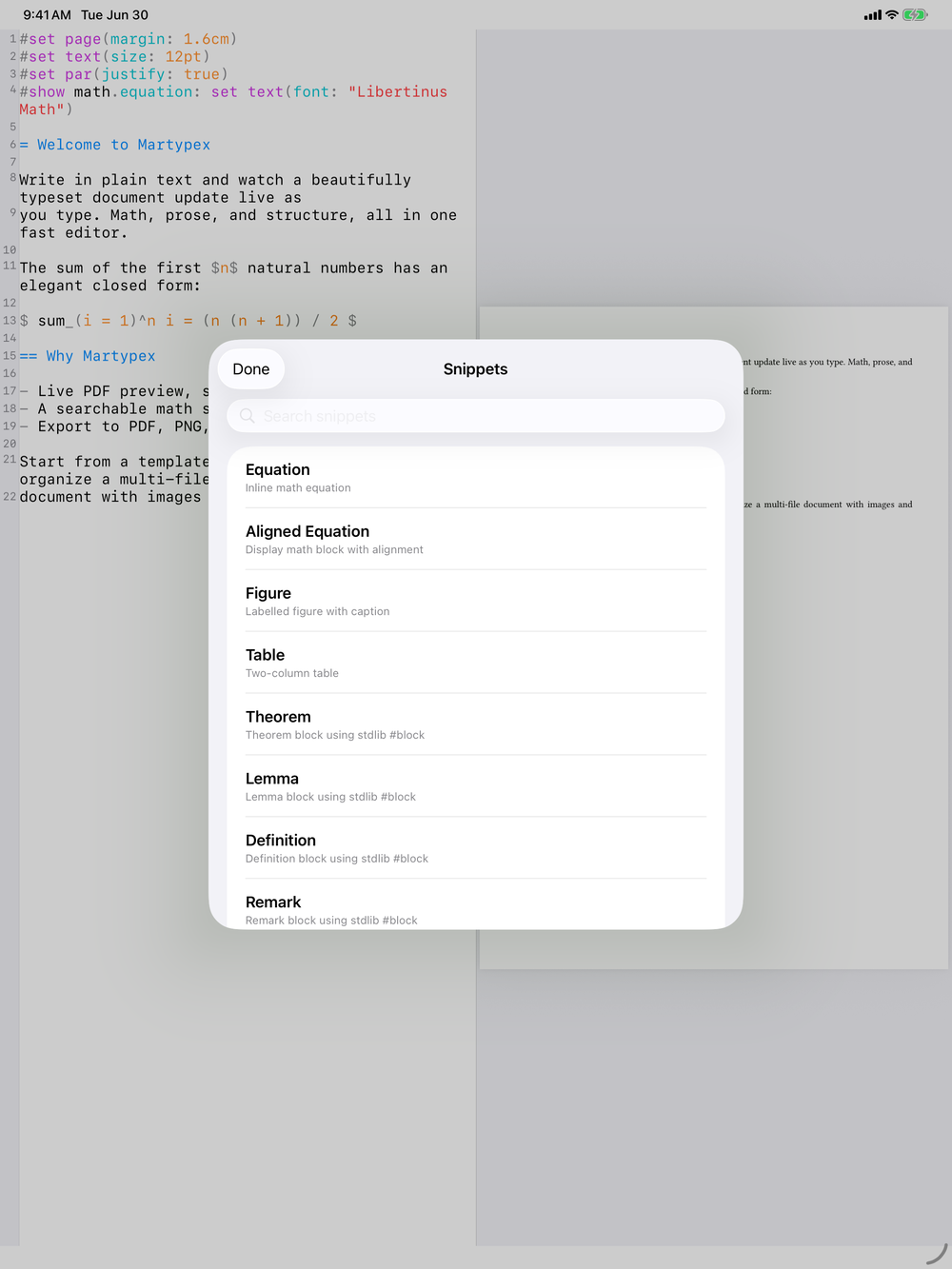Screen dimensions: 952x1269
Task: Click the '- Live PDF preview' list line
Action: [x=114, y=391]
